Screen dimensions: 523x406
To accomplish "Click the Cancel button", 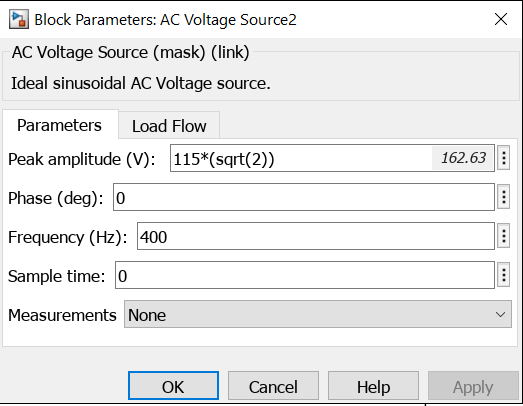I will click(x=273, y=386).
